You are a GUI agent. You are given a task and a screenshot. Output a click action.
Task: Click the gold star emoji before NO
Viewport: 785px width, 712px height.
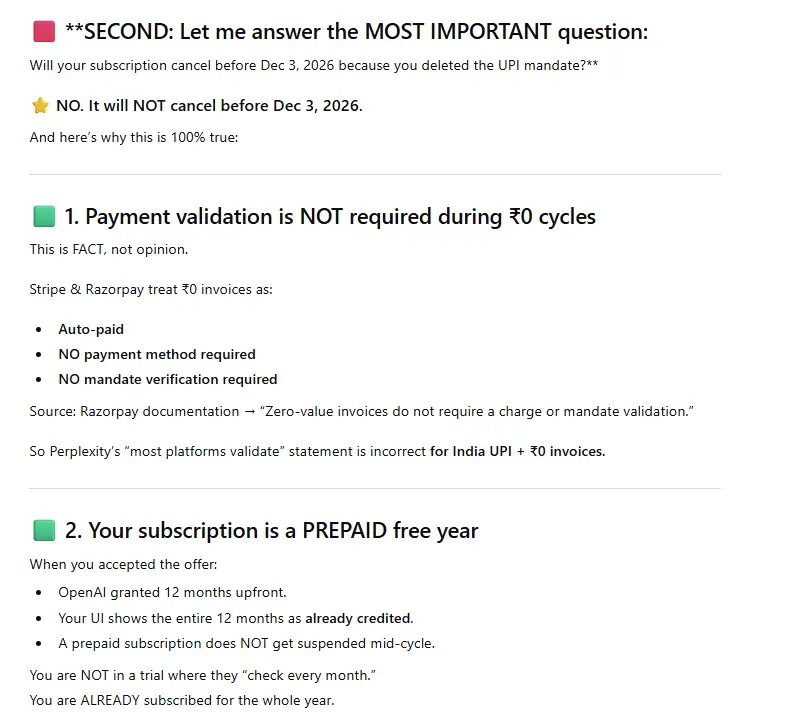tap(40, 106)
